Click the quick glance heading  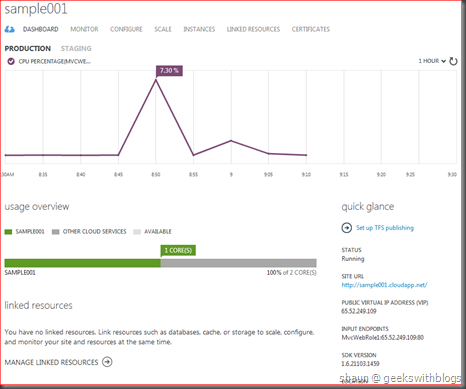coord(368,207)
